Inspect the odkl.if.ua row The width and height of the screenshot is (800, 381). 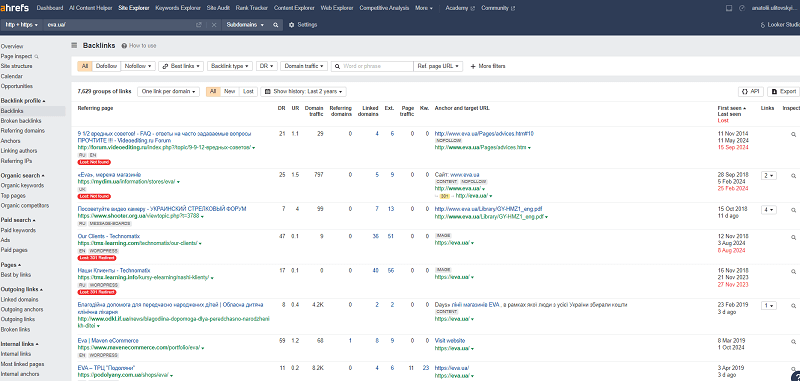pos(793,306)
